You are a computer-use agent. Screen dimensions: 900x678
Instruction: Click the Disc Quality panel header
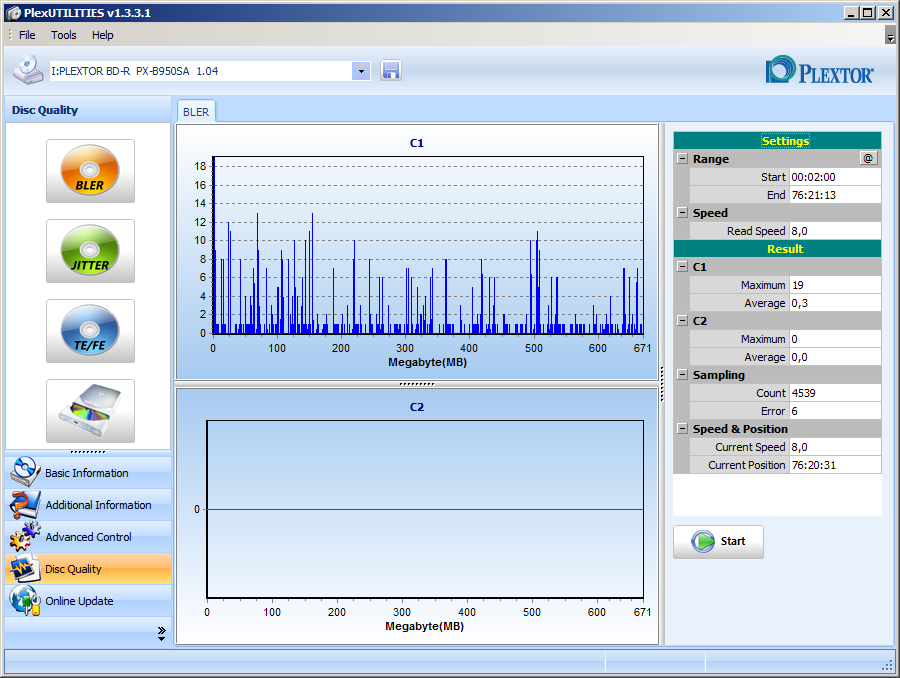pyautogui.click(x=88, y=110)
